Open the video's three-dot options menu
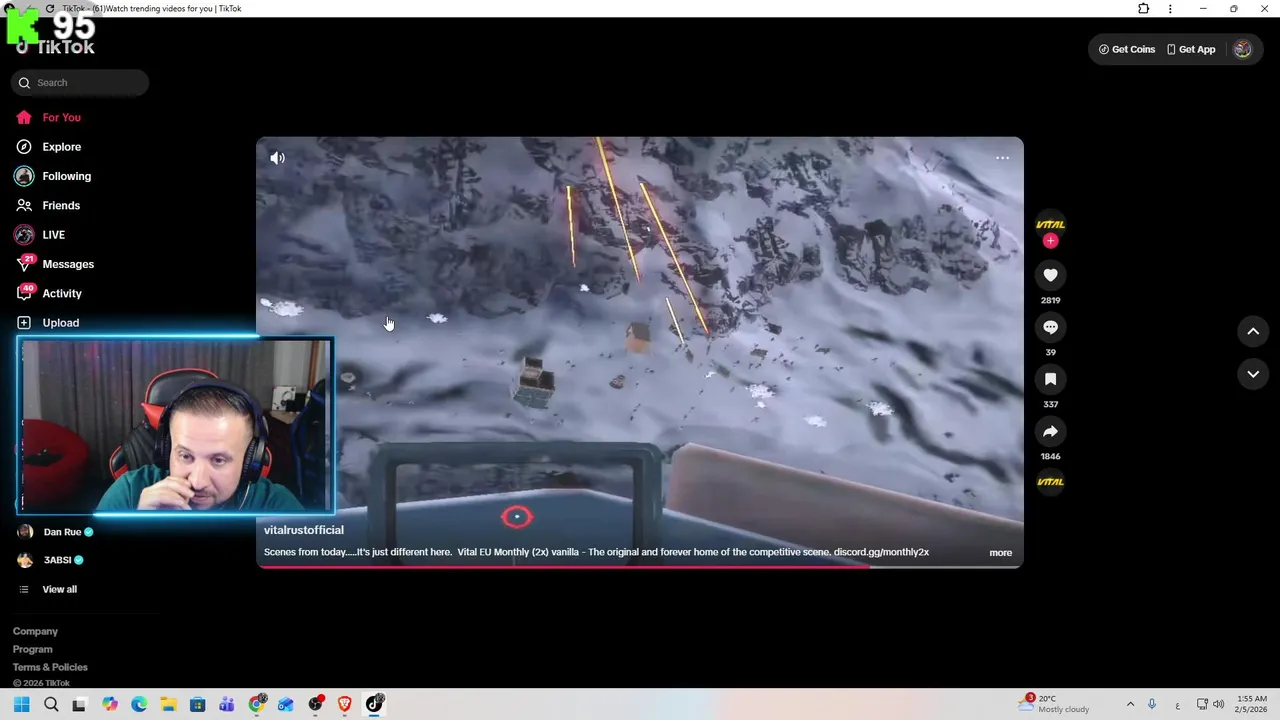 click(x=1002, y=158)
